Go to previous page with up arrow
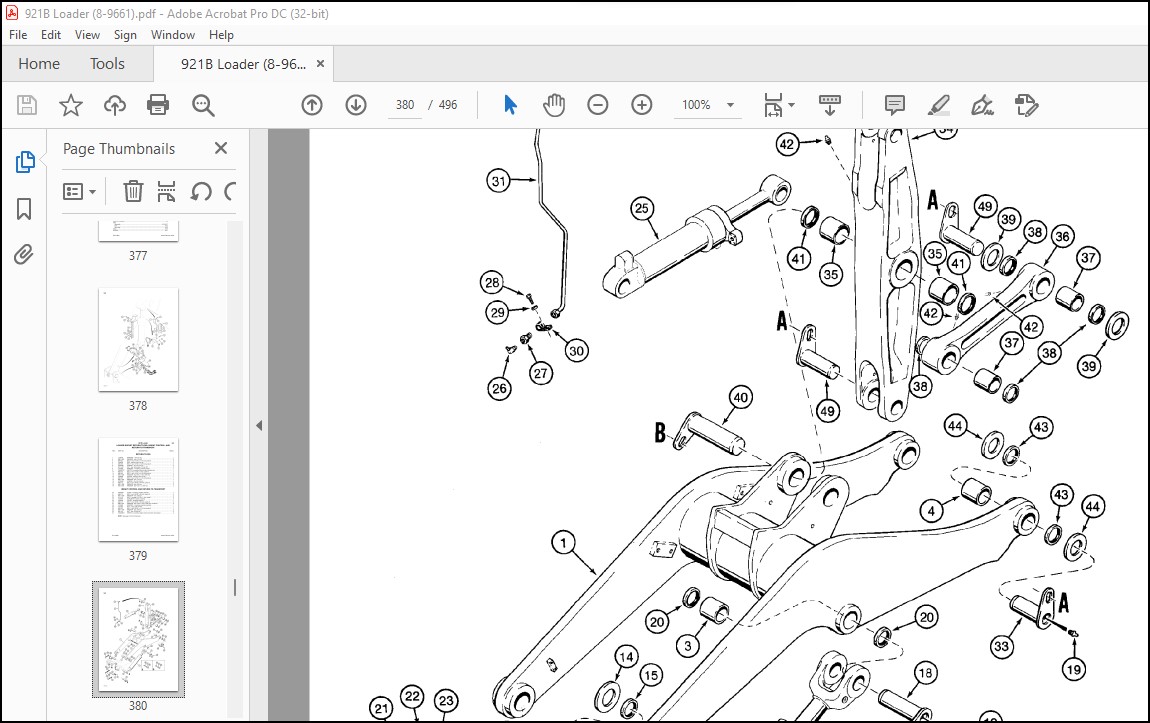The height and width of the screenshot is (723, 1150). pos(312,105)
